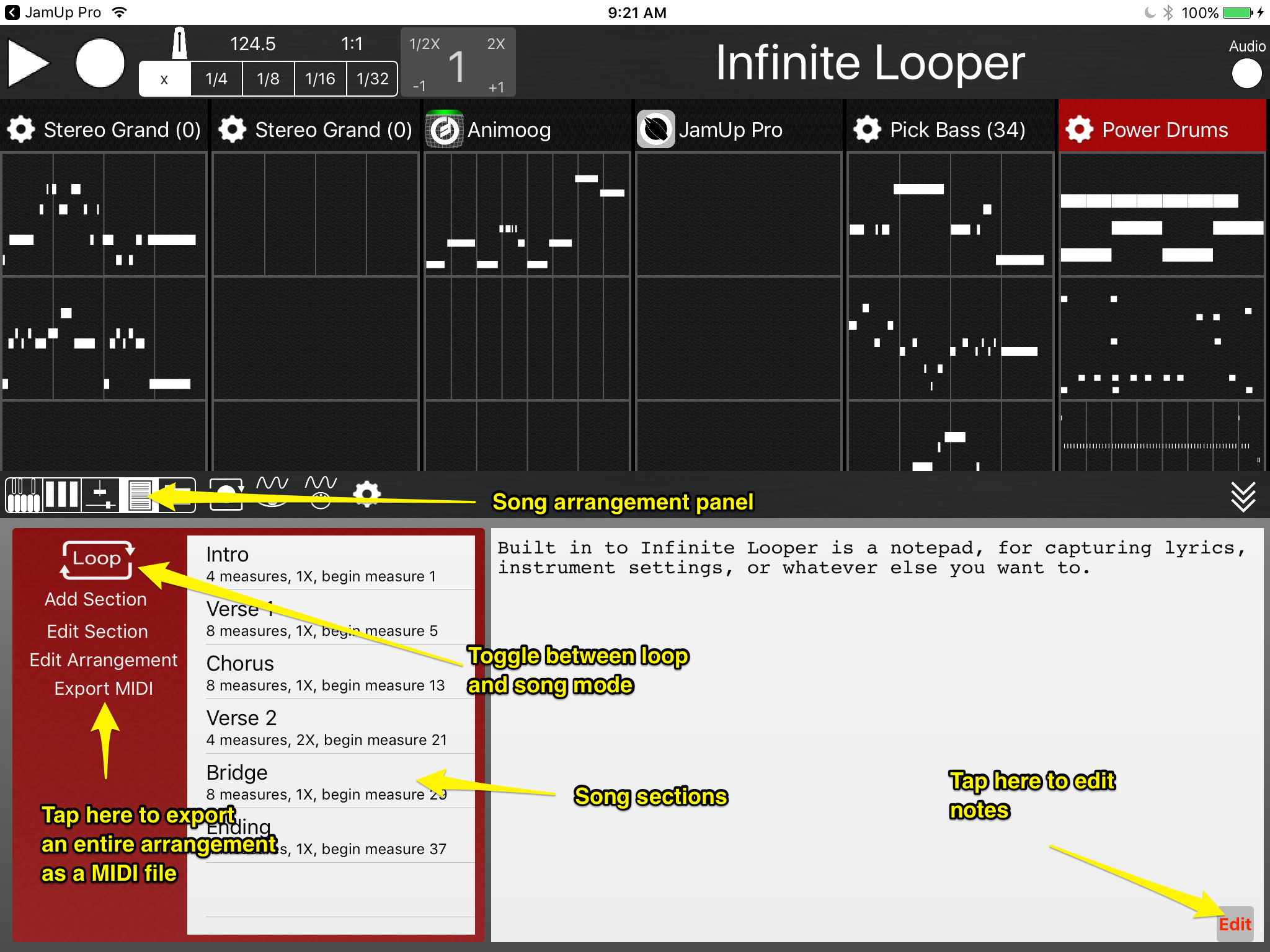Show the song arrangement panel
The height and width of the screenshot is (952, 1270).
click(139, 495)
